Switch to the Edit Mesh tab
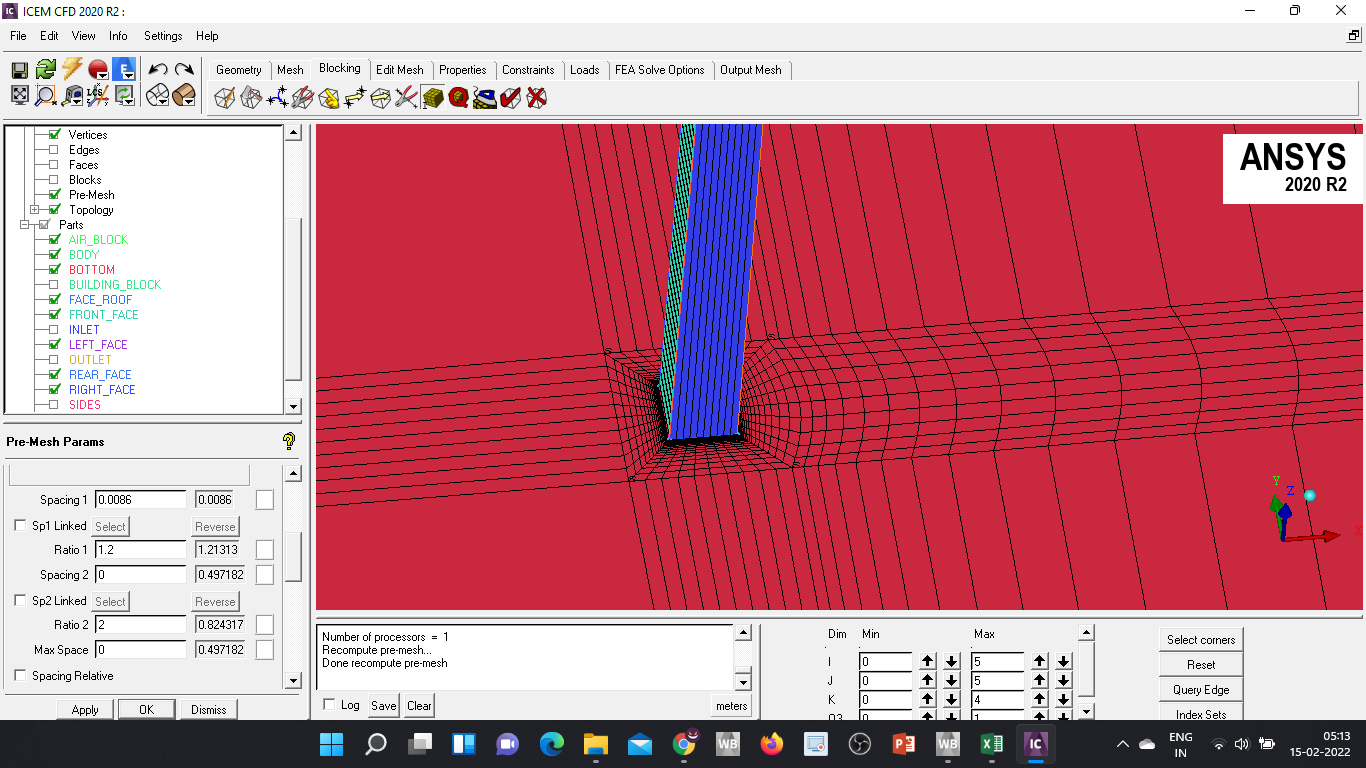Viewport: 1366px width, 768px height. (400, 70)
